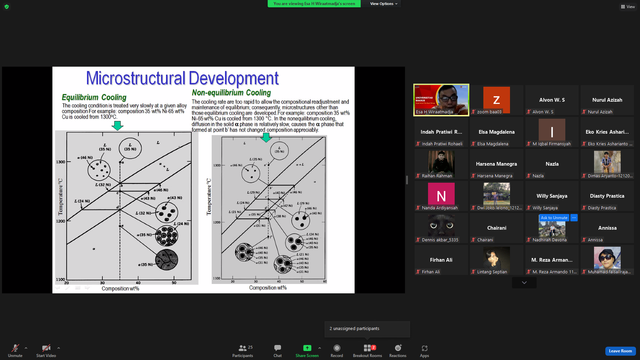Click muted mic icon on Firhan Ali

click(418, 272)
